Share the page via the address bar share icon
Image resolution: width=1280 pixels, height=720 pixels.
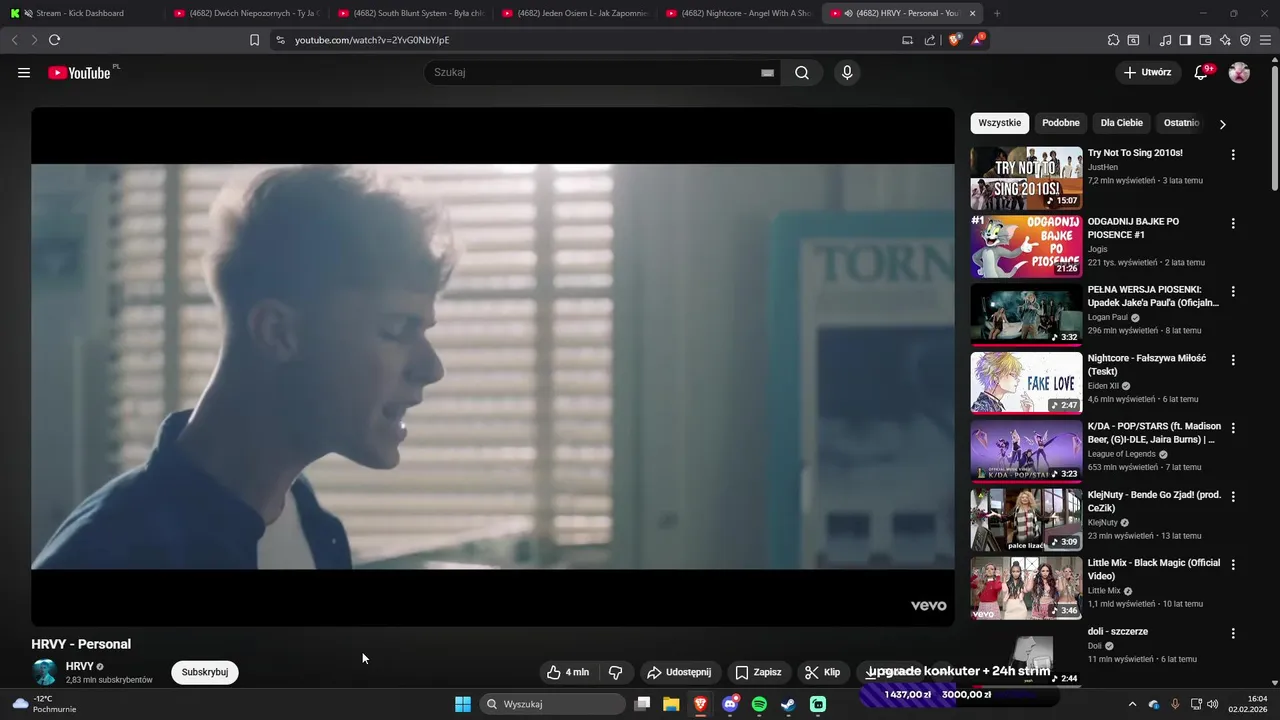(930, 40)
